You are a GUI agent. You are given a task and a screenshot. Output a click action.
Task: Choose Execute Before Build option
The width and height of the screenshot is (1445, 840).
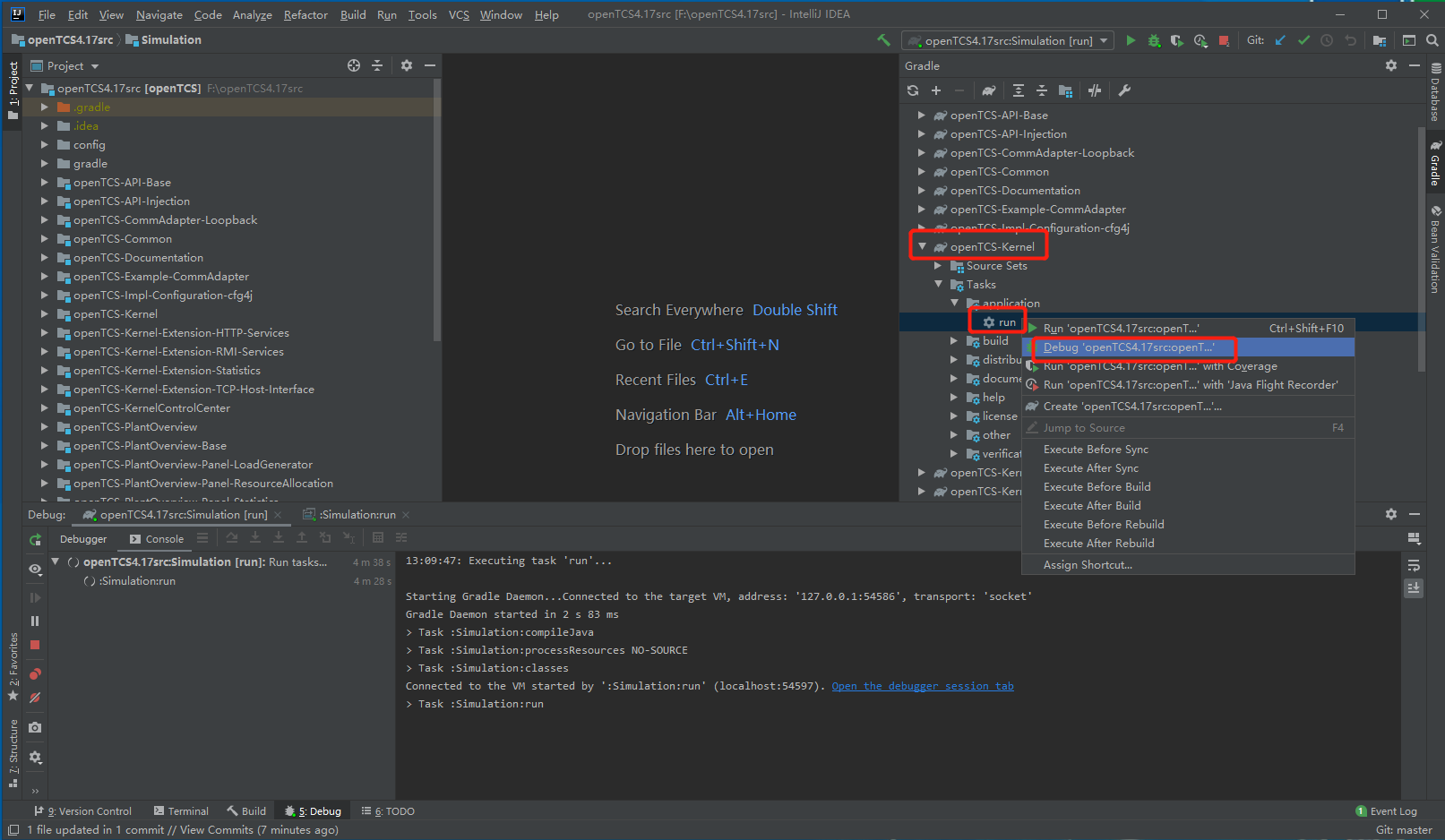(1188, 487)
